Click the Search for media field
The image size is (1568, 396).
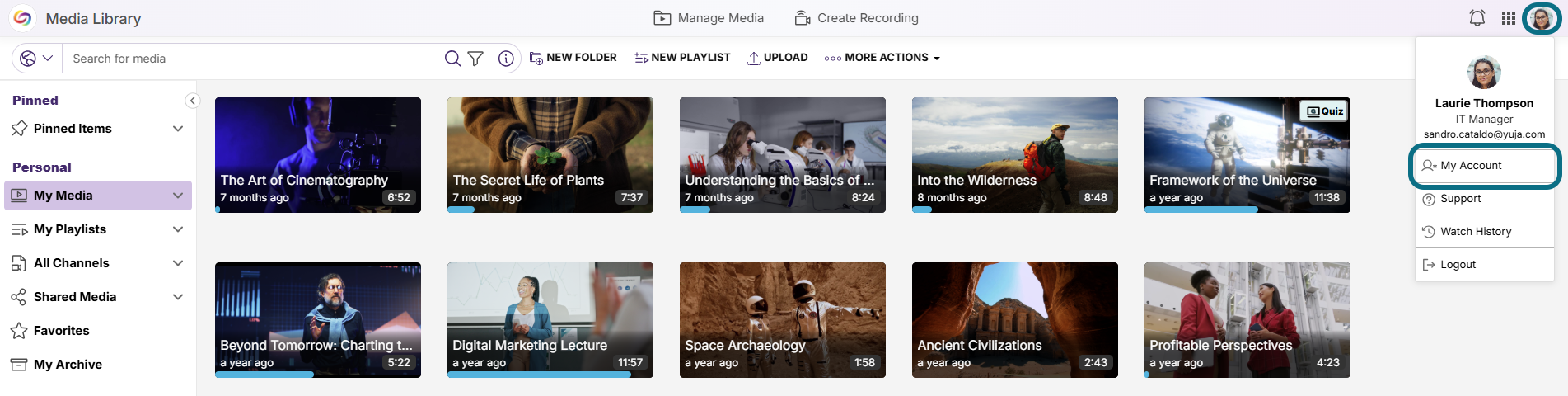click(255, 59)
